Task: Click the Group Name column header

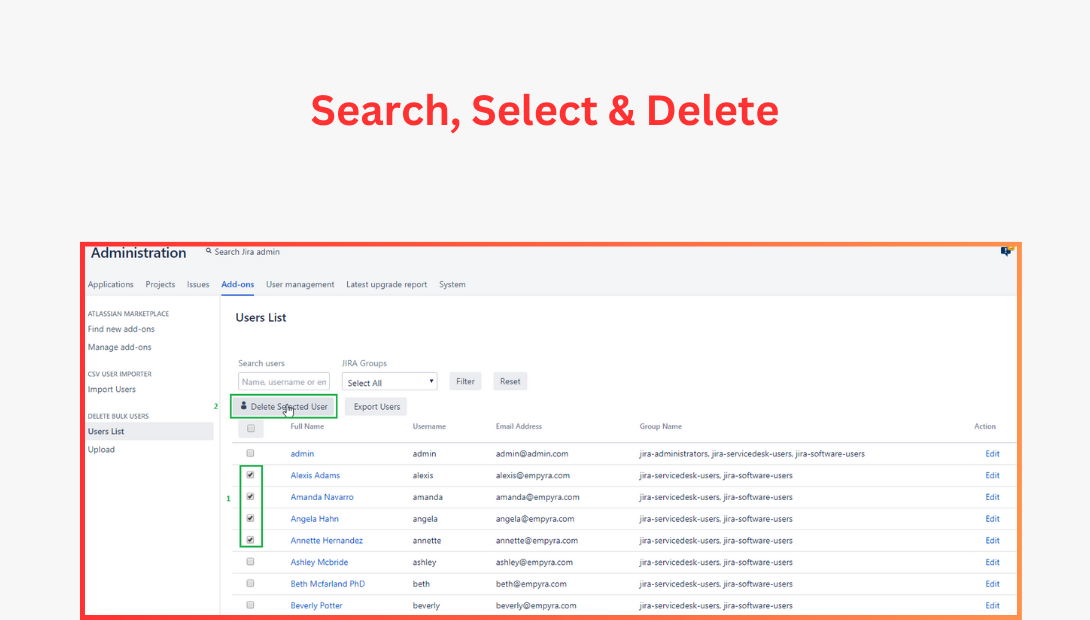Action: click(x=660, y=426)
